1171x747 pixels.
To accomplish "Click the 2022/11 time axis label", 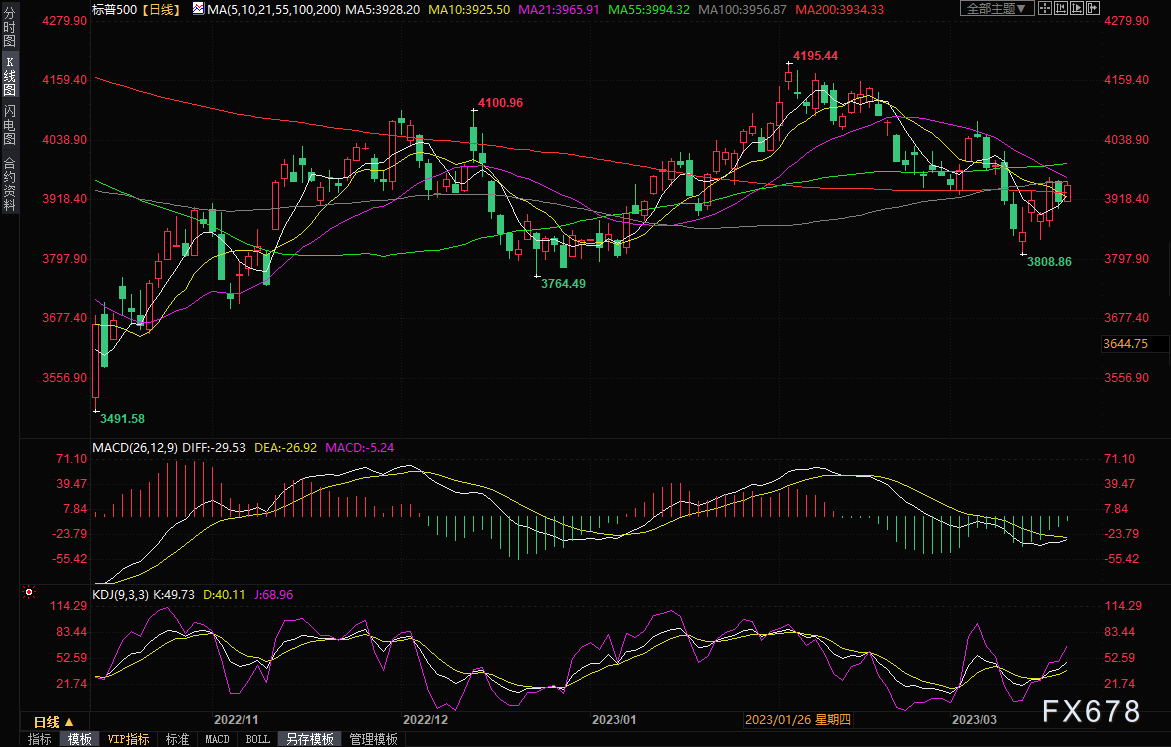I will 236,719.
